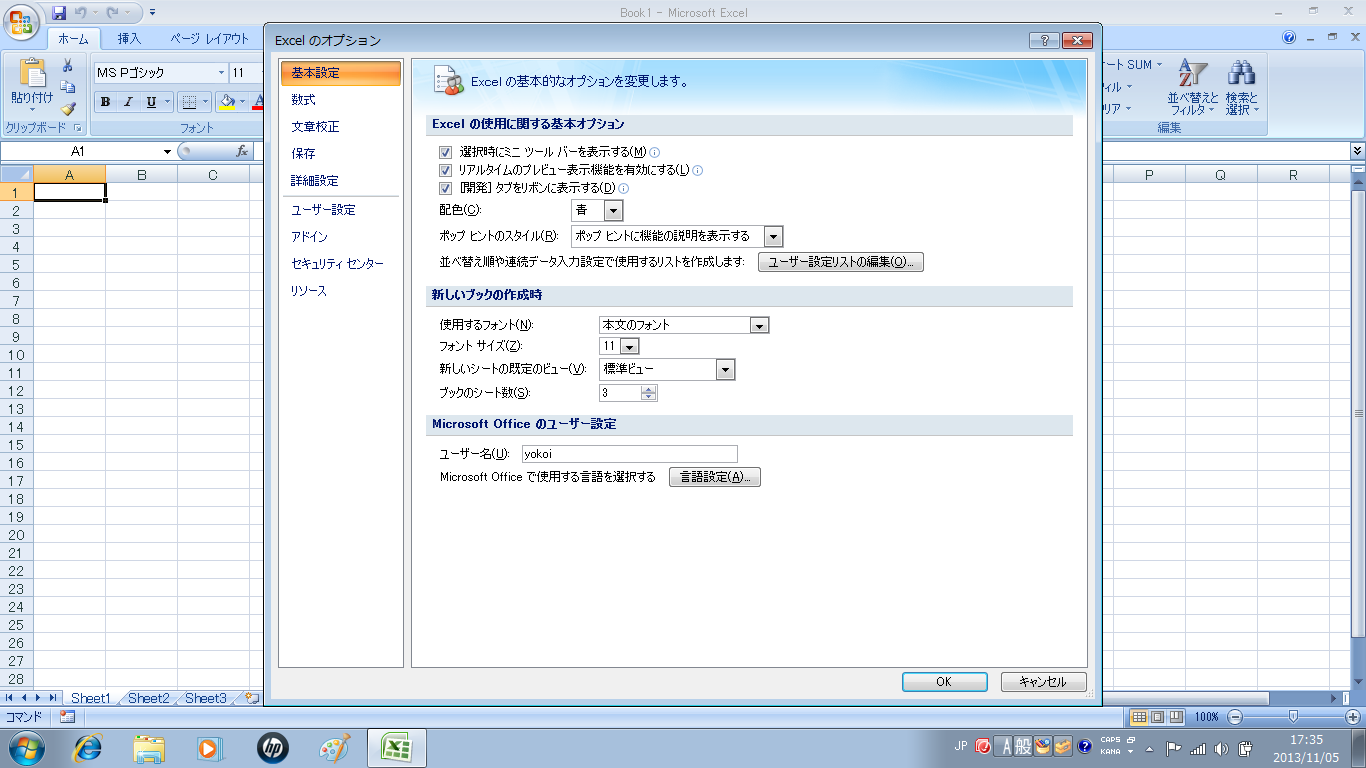Open セキュリティ センター in options sidebar
Image resolution: width=1366 pixels, height=768 pixels.
click(337, 264)
